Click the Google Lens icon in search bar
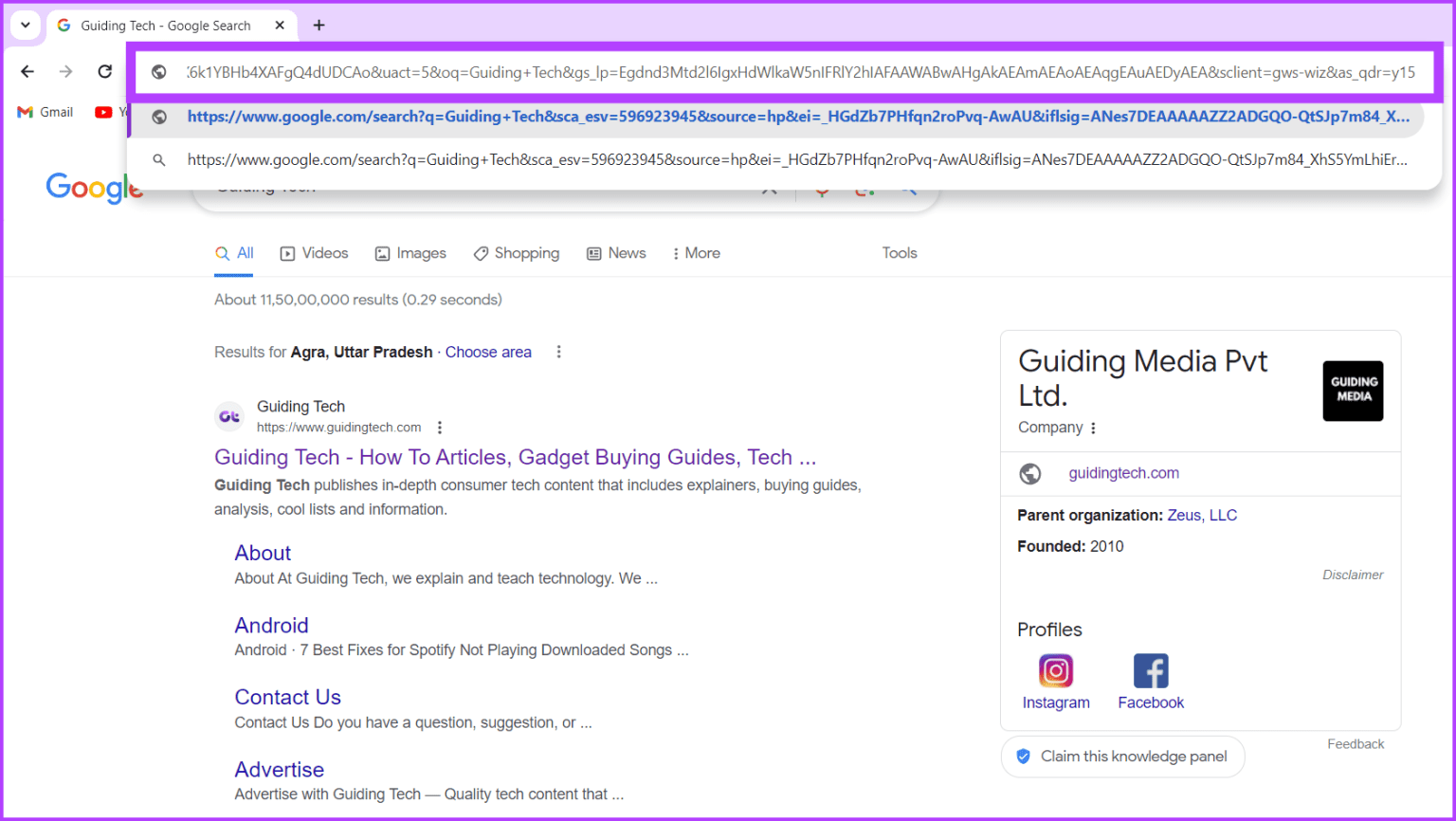Screen dimensions: 1456x821 (864, 187)
